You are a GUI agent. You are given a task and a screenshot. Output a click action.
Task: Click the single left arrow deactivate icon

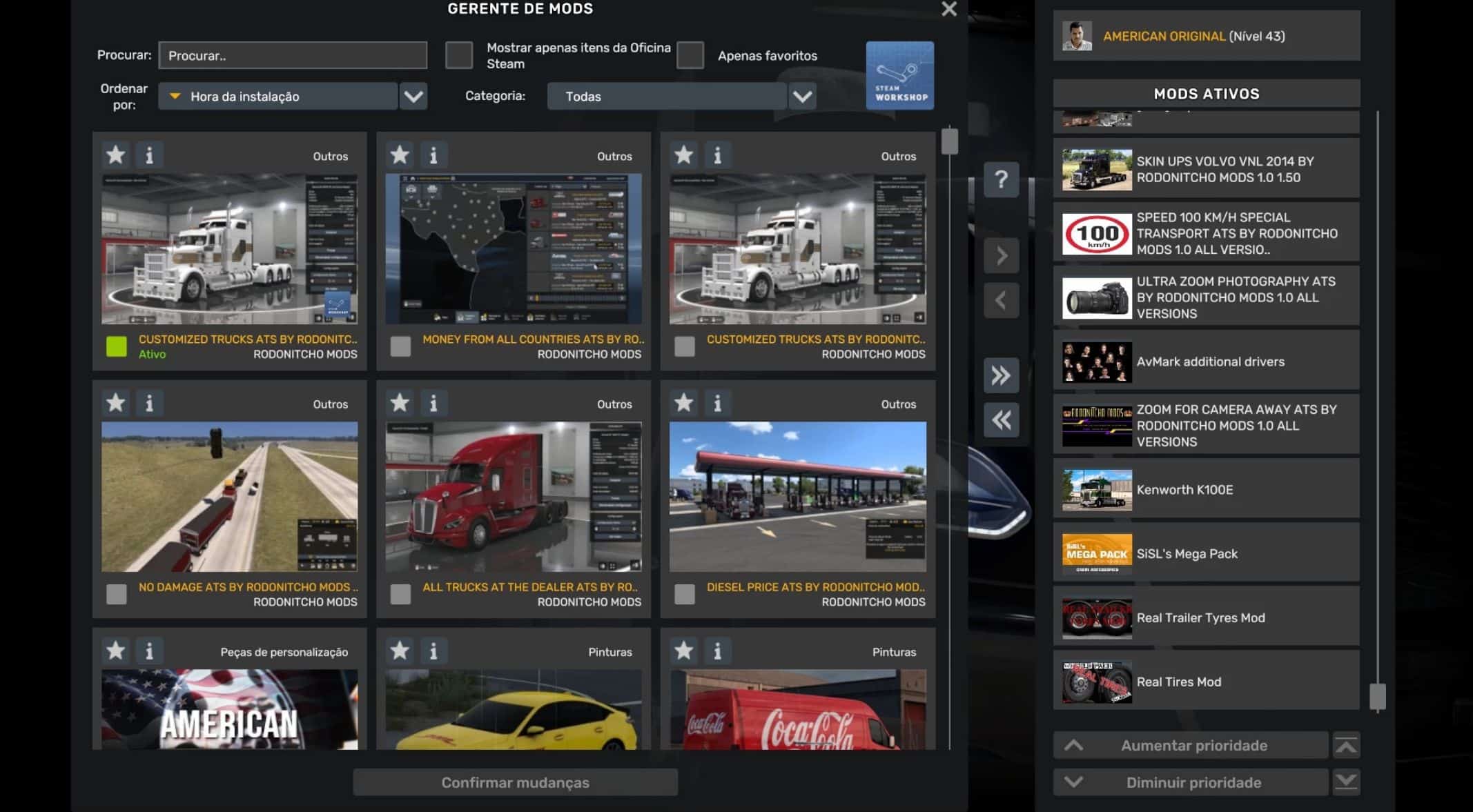point(1001,300)
